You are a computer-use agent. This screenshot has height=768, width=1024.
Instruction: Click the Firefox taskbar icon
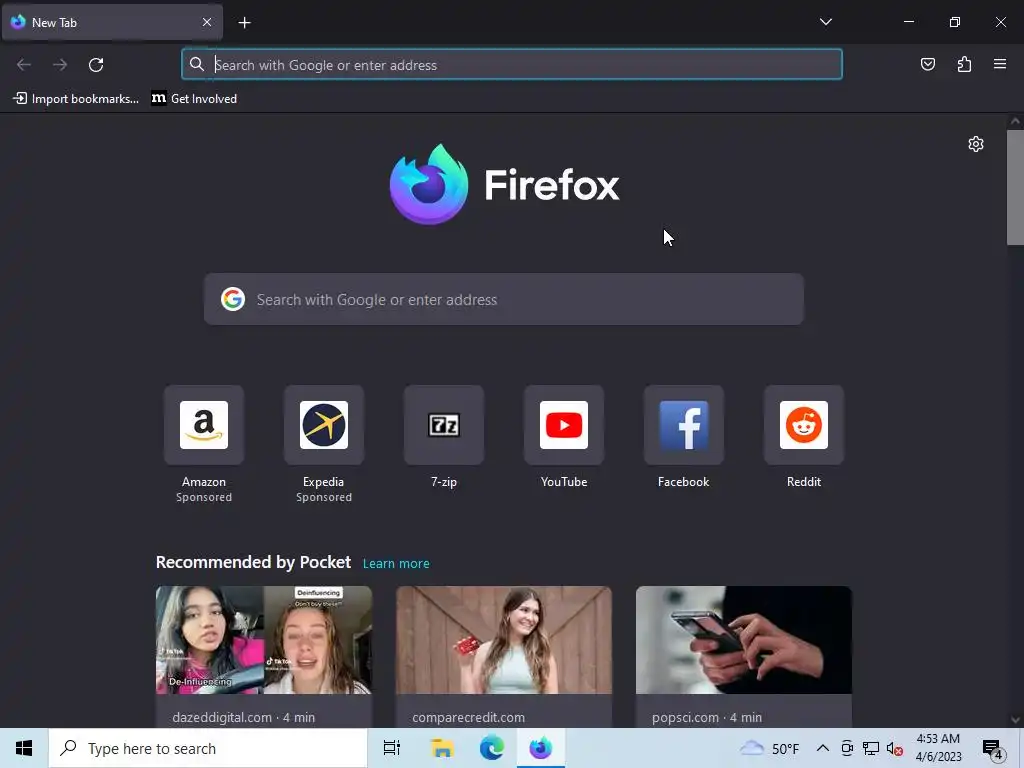pos(541,748)
